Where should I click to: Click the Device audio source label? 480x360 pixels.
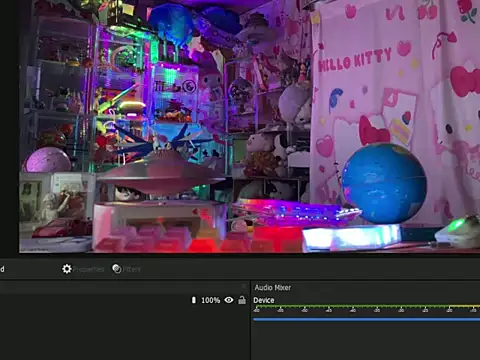pyautogui.click(x=264, y=300)
